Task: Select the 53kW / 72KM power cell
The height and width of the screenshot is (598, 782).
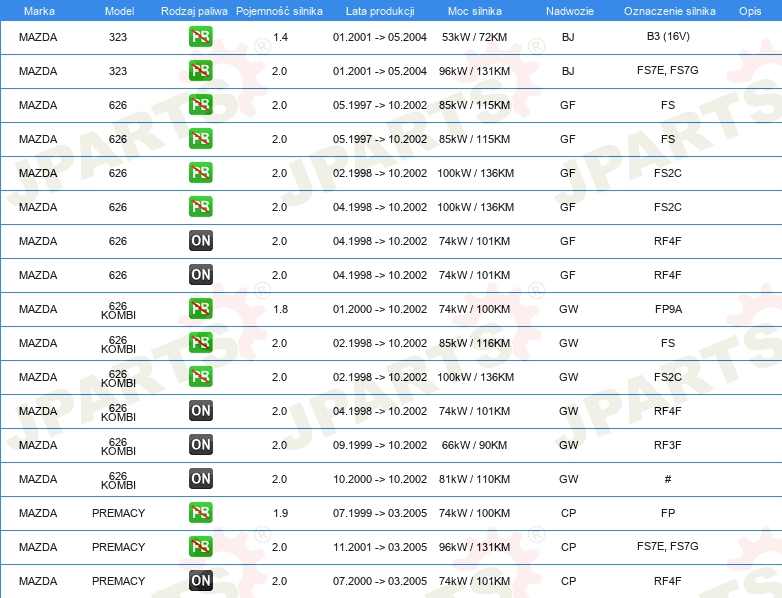Action: tap(474, 37)
